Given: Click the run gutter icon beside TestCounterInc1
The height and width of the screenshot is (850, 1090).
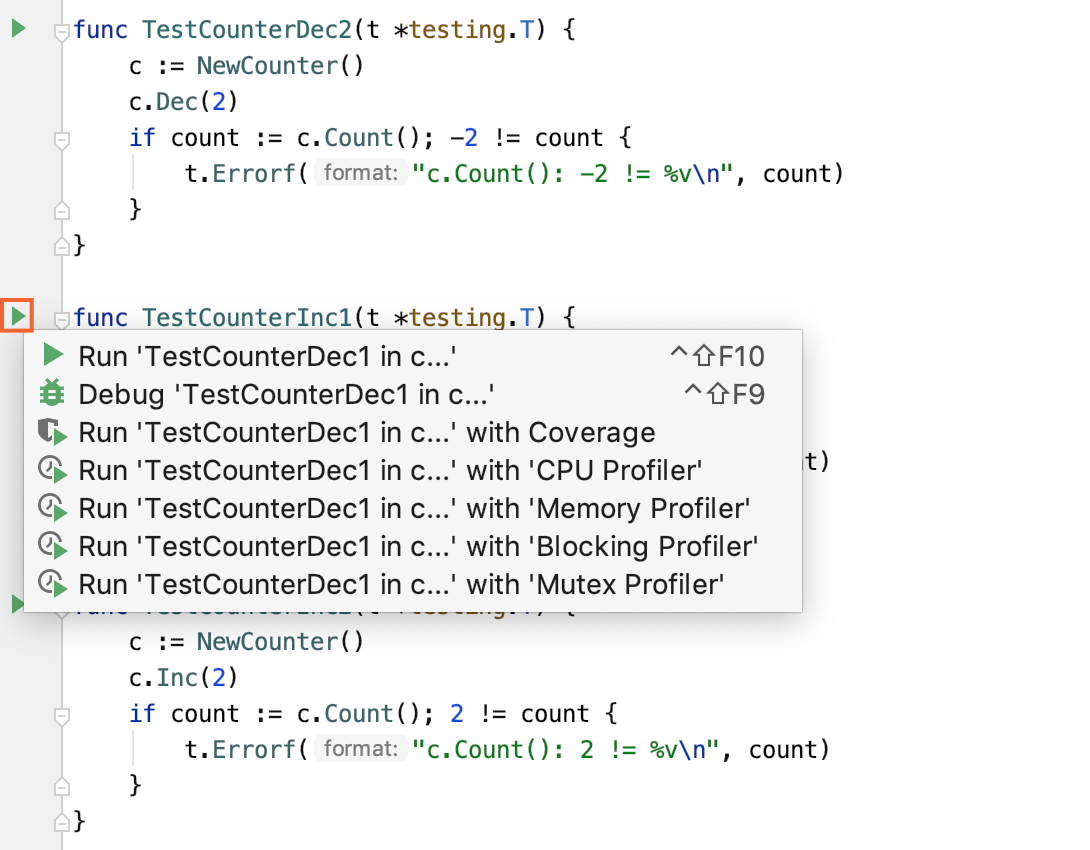Looking at the screenshot, I should click(x=17, y=316).
